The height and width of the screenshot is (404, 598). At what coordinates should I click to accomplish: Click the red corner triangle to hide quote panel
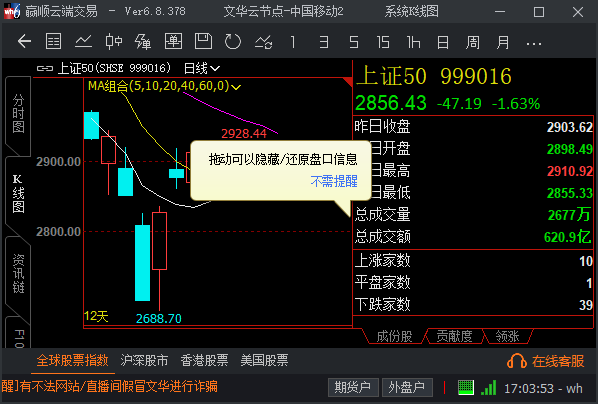[x=347, y=82]
